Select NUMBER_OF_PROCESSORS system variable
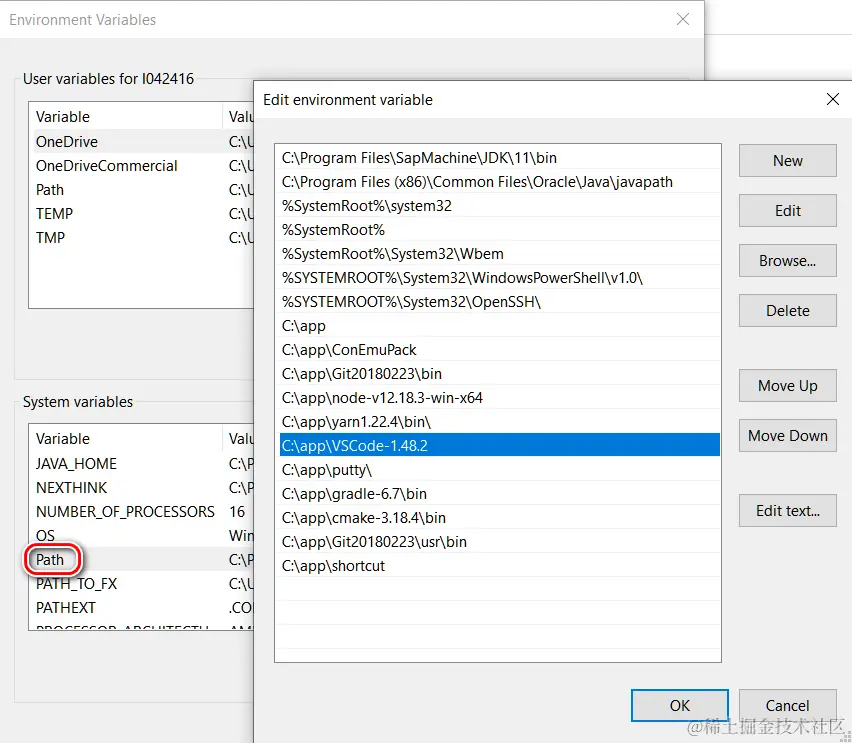852x743 pixels. 141,511
